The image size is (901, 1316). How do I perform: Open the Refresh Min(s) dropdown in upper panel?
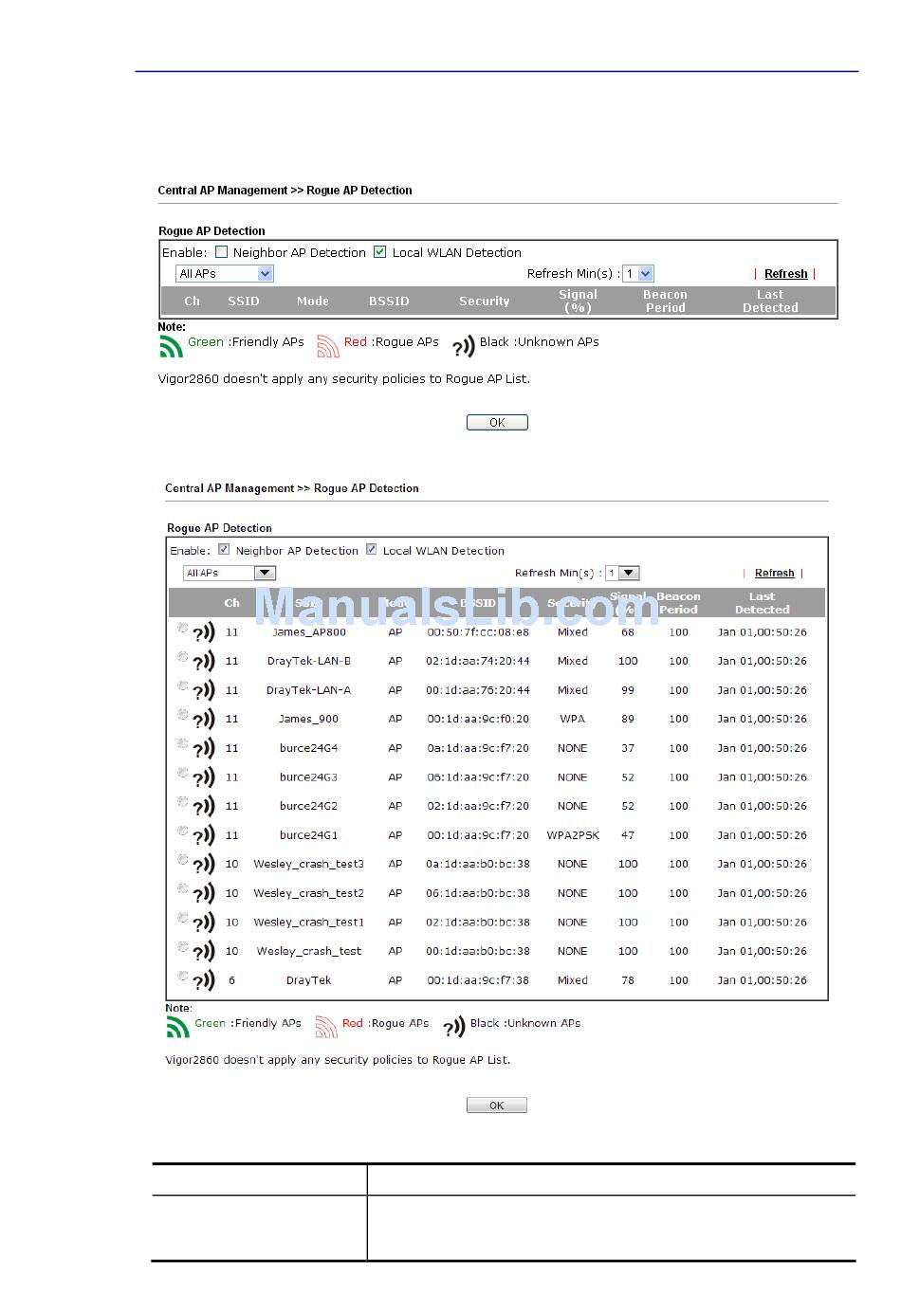pos(638,274)
